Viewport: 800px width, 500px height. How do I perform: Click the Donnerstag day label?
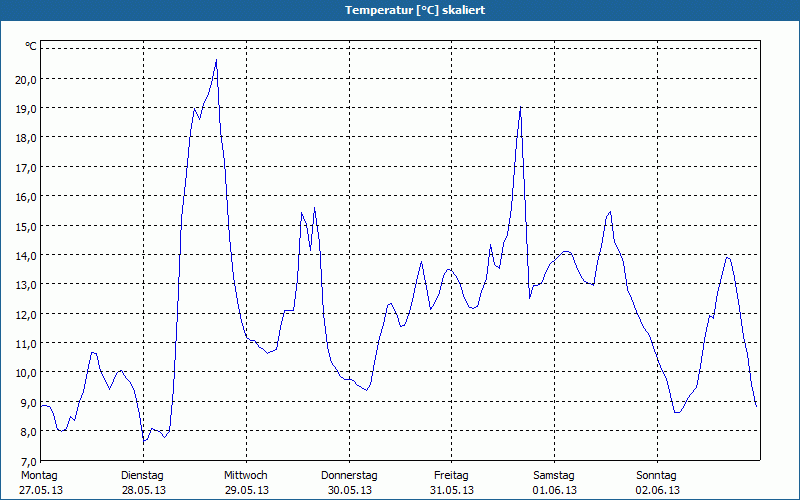point(349,476)
